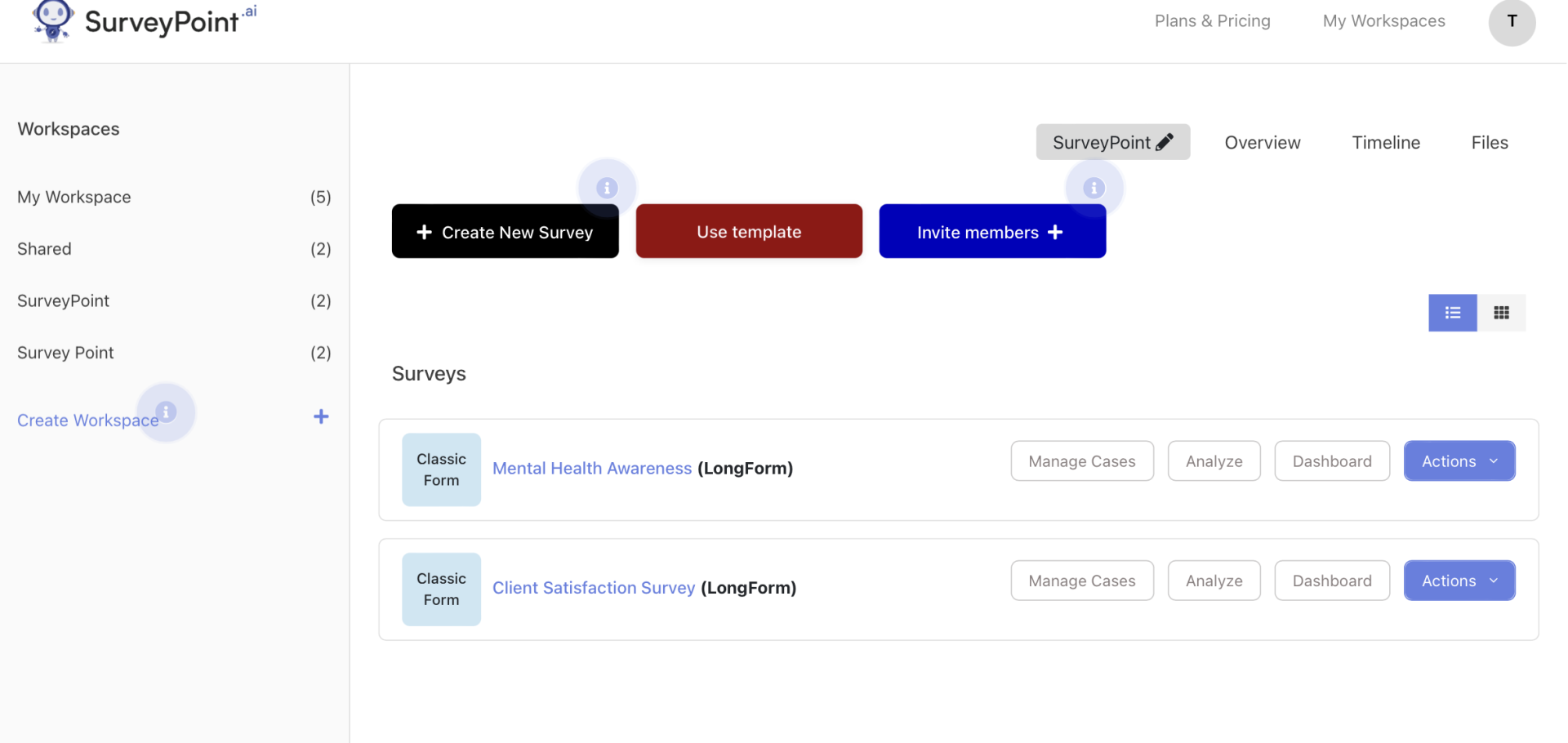Open Actions dropdown for Client Satisfaction Survey
The image size is (1568, 743).
(1459, 580)
